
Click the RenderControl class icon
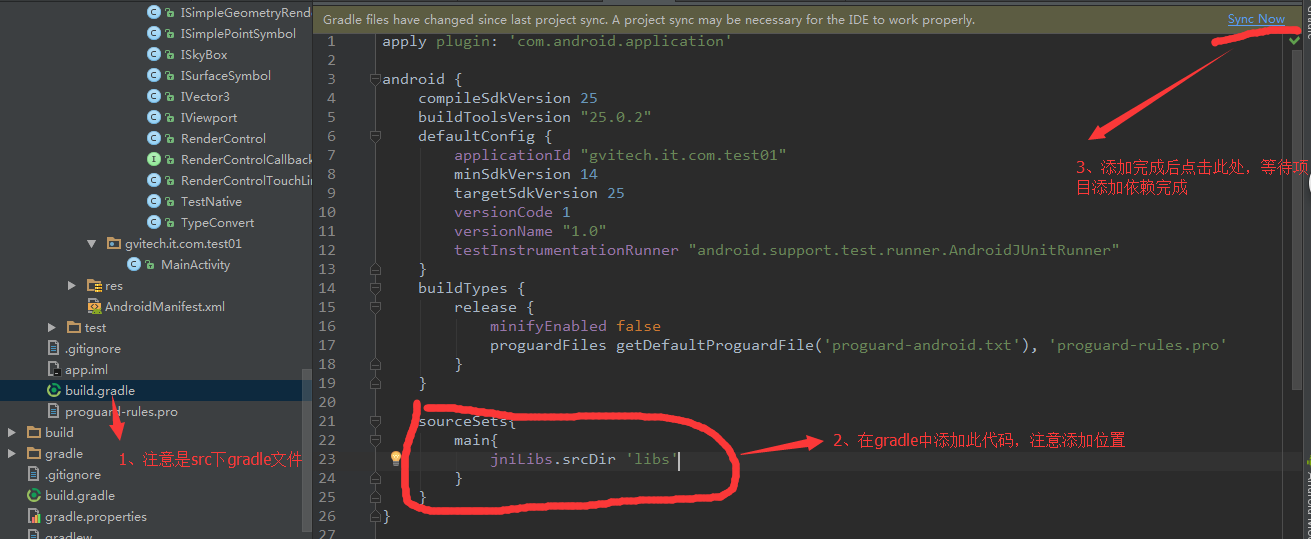point(154,138)
